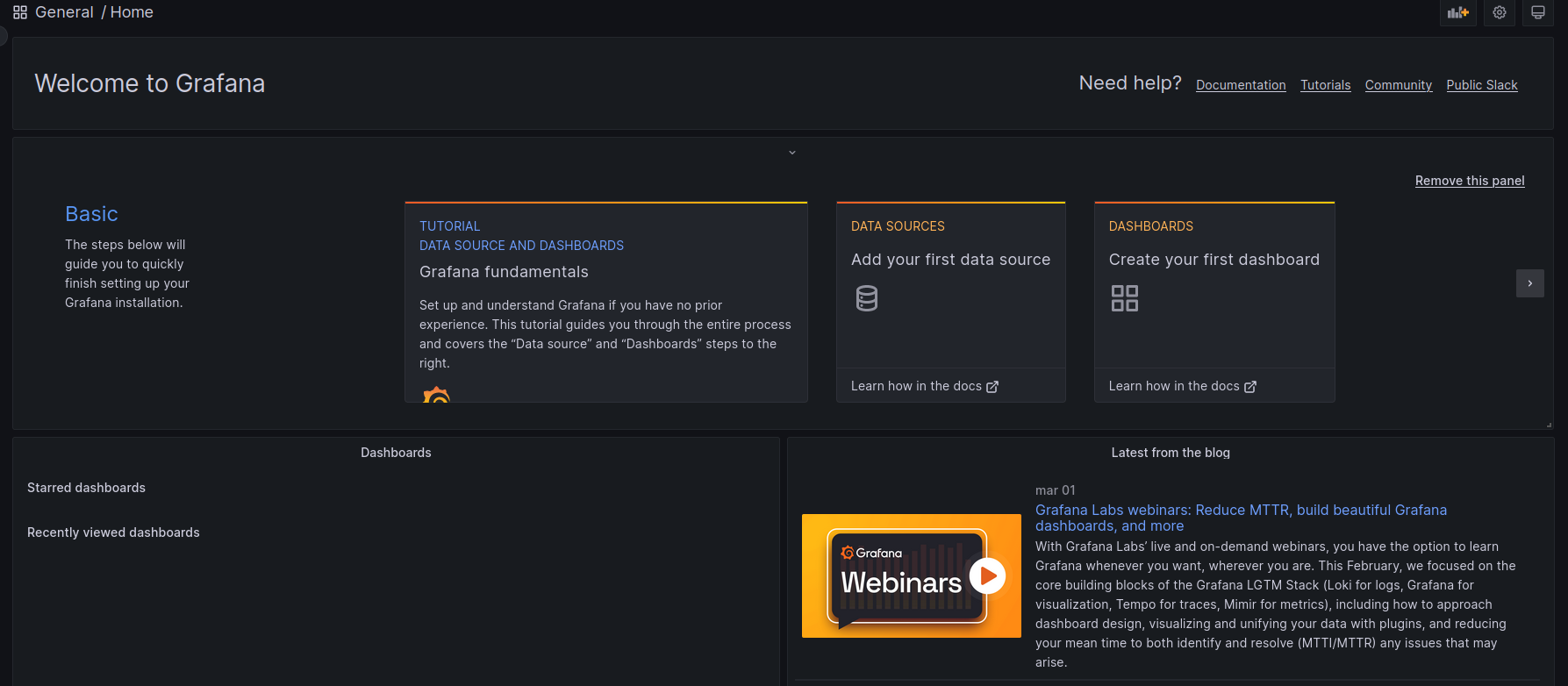
Task: Click the DATA SOURCE AND DASHBOARDS label
Action: click(x=521, y=246)
